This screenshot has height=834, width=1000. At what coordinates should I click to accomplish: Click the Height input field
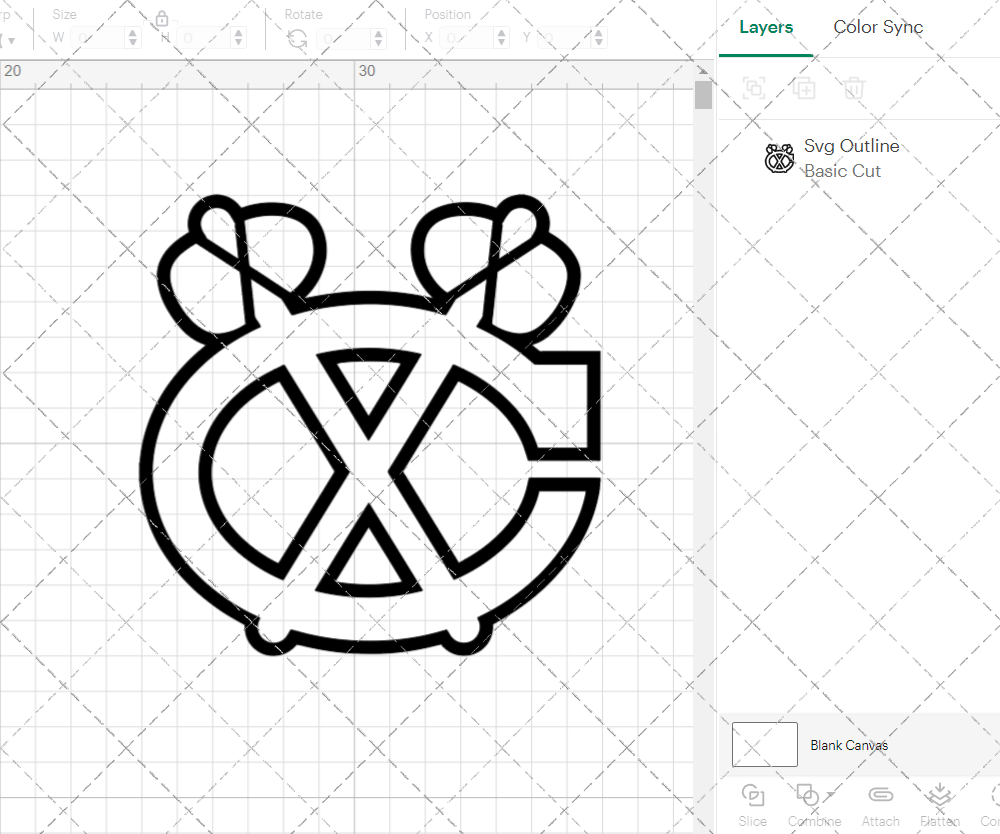coord(204,38)
